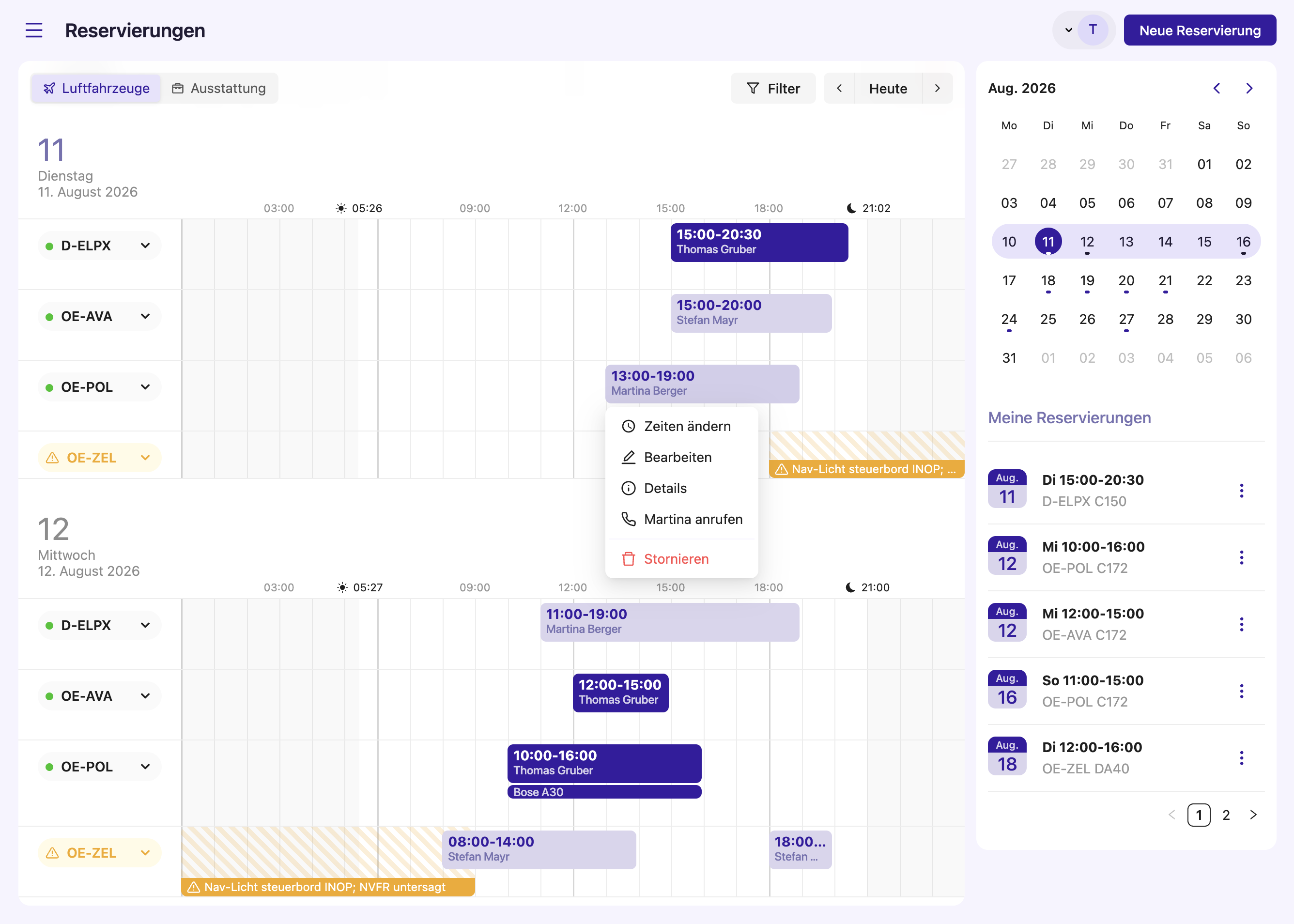
Task: Expand OE-ZEL aircraft on August 12
Action: (145, 853)
